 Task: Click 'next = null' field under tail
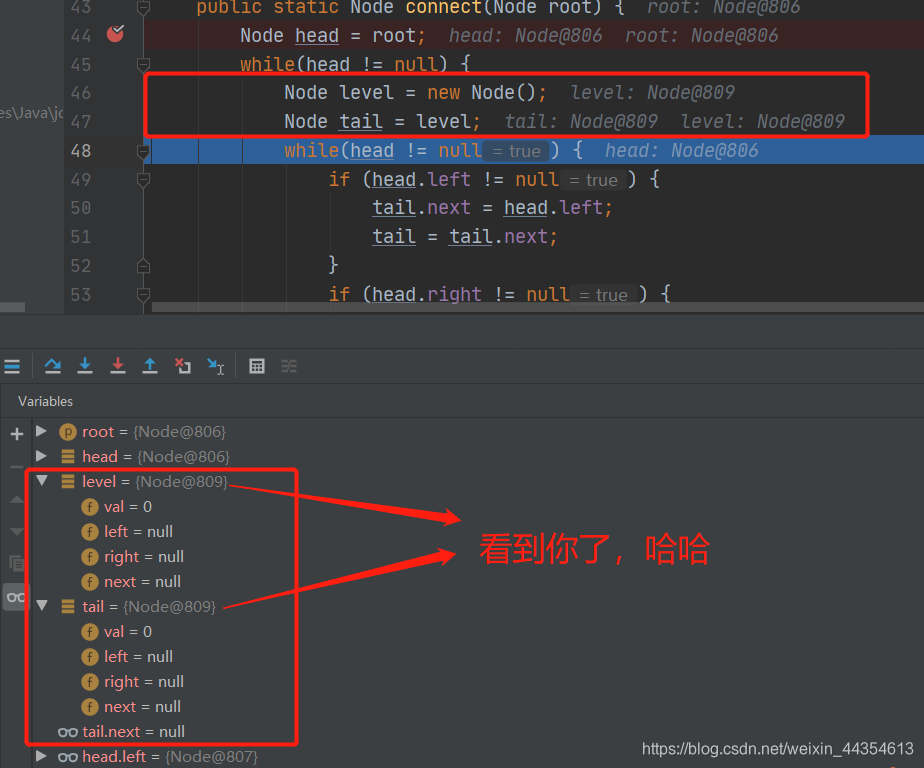[x=131, y=707]
